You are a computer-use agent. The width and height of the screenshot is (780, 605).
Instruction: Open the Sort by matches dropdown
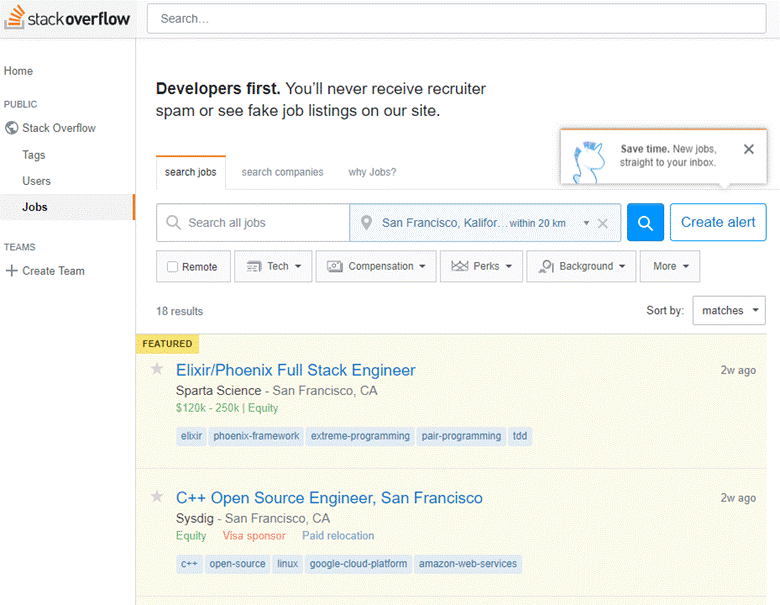(727, 311)
